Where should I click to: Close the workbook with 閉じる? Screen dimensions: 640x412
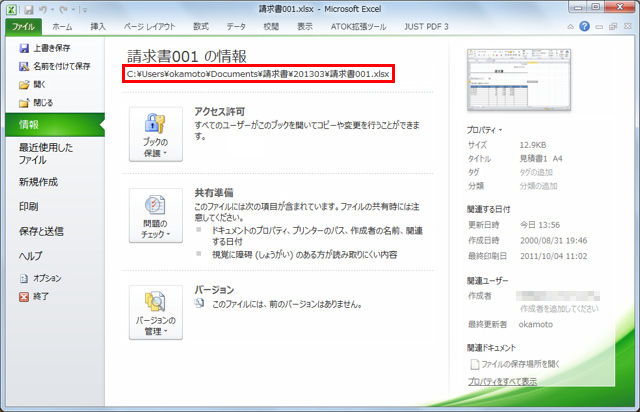coord(36,102)
